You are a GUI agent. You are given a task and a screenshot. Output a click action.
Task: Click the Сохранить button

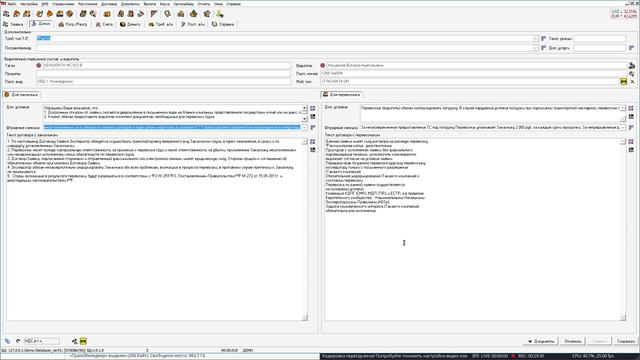626,341
